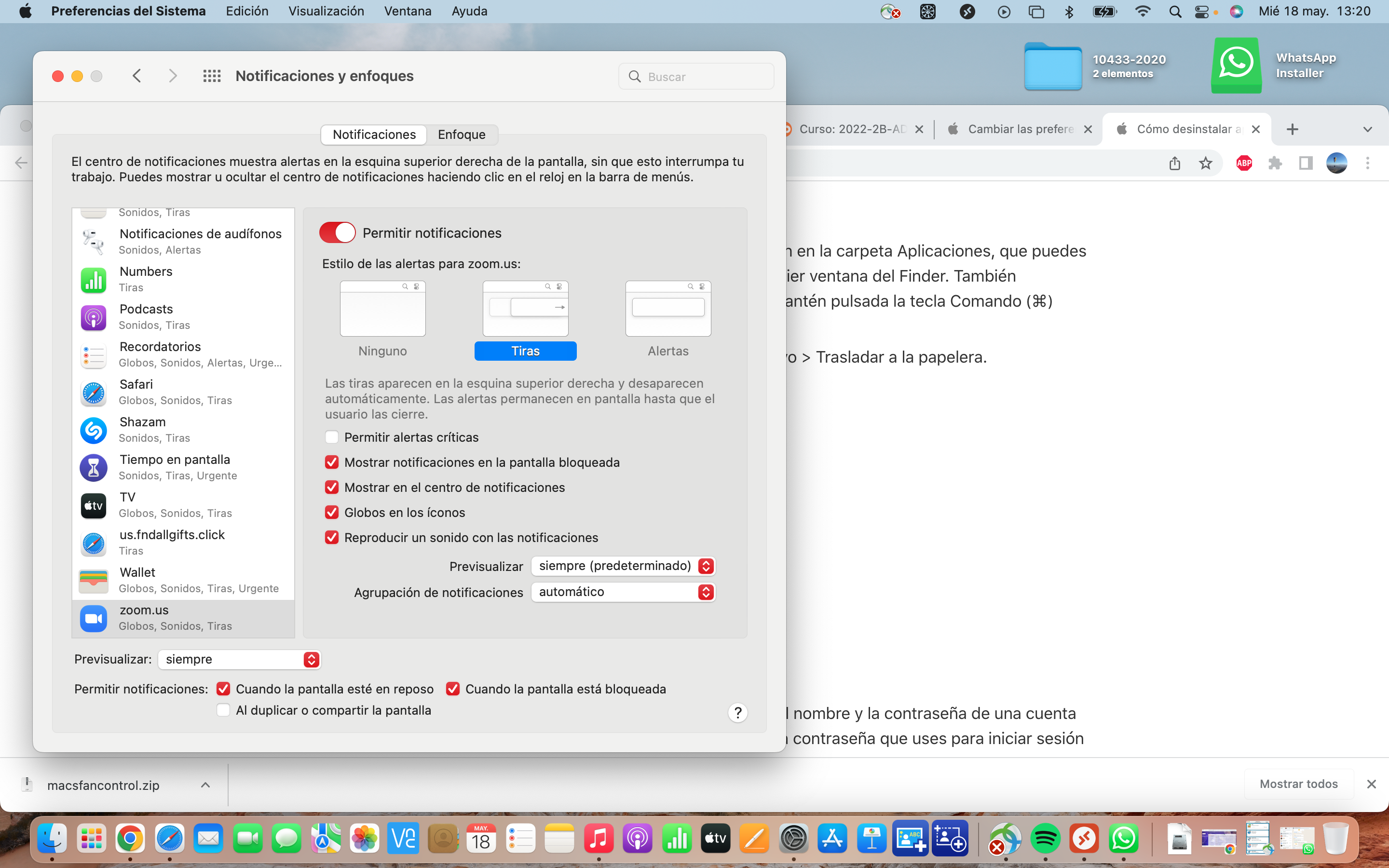Toggle Permitir notificaciones switch off
The width and height of the screenshot is (1389, 868).
338,232
